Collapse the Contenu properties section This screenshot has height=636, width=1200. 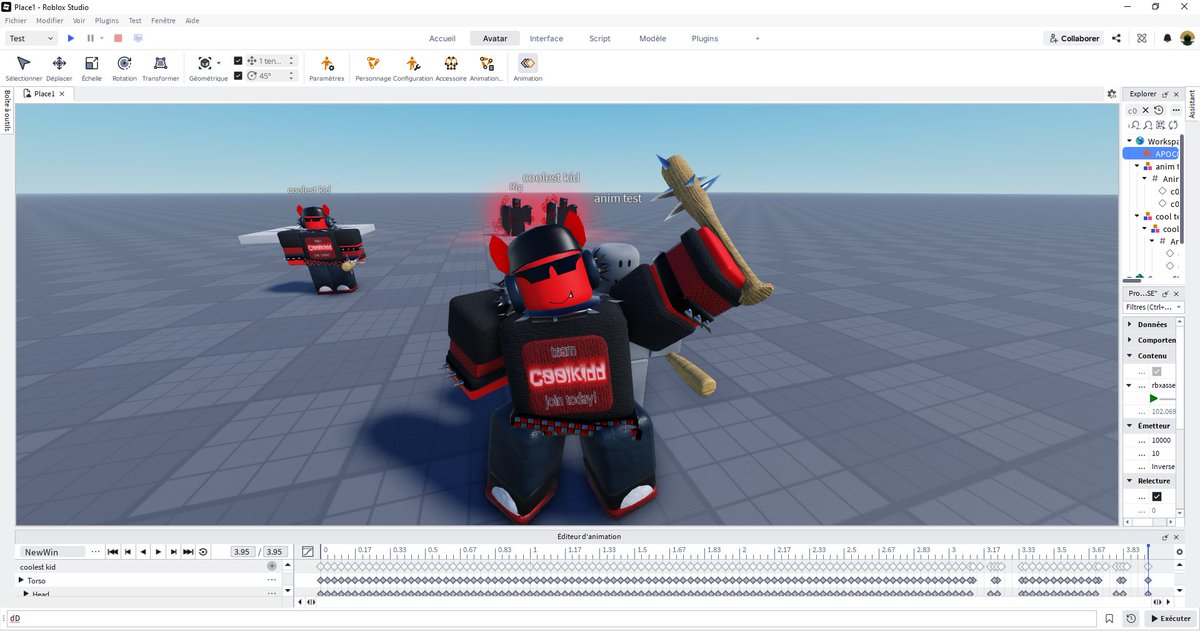point(1130,355)
